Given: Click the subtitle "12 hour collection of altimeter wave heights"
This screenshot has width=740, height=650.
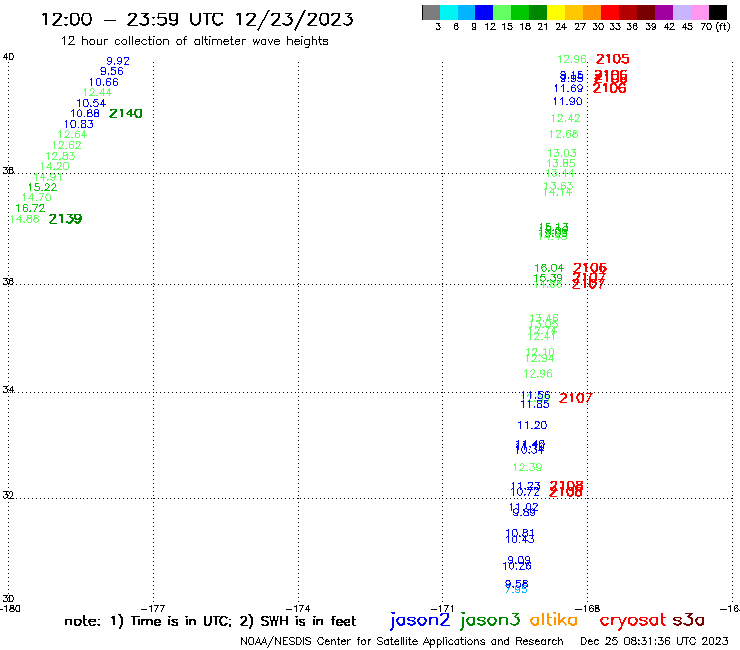Looking at the screenshot, I should tap(194, 41).
